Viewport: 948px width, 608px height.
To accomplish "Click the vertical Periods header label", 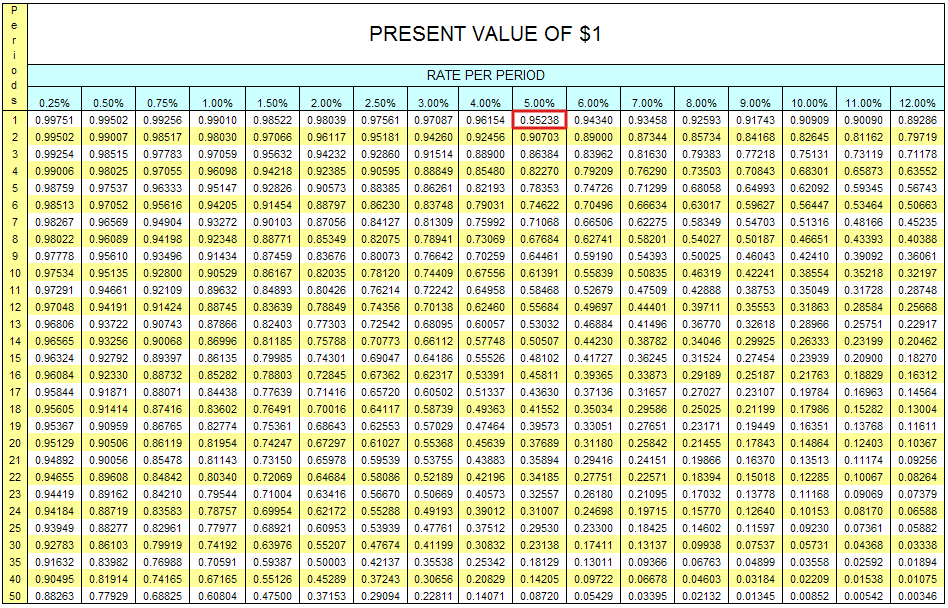I will tap(14, 55).
